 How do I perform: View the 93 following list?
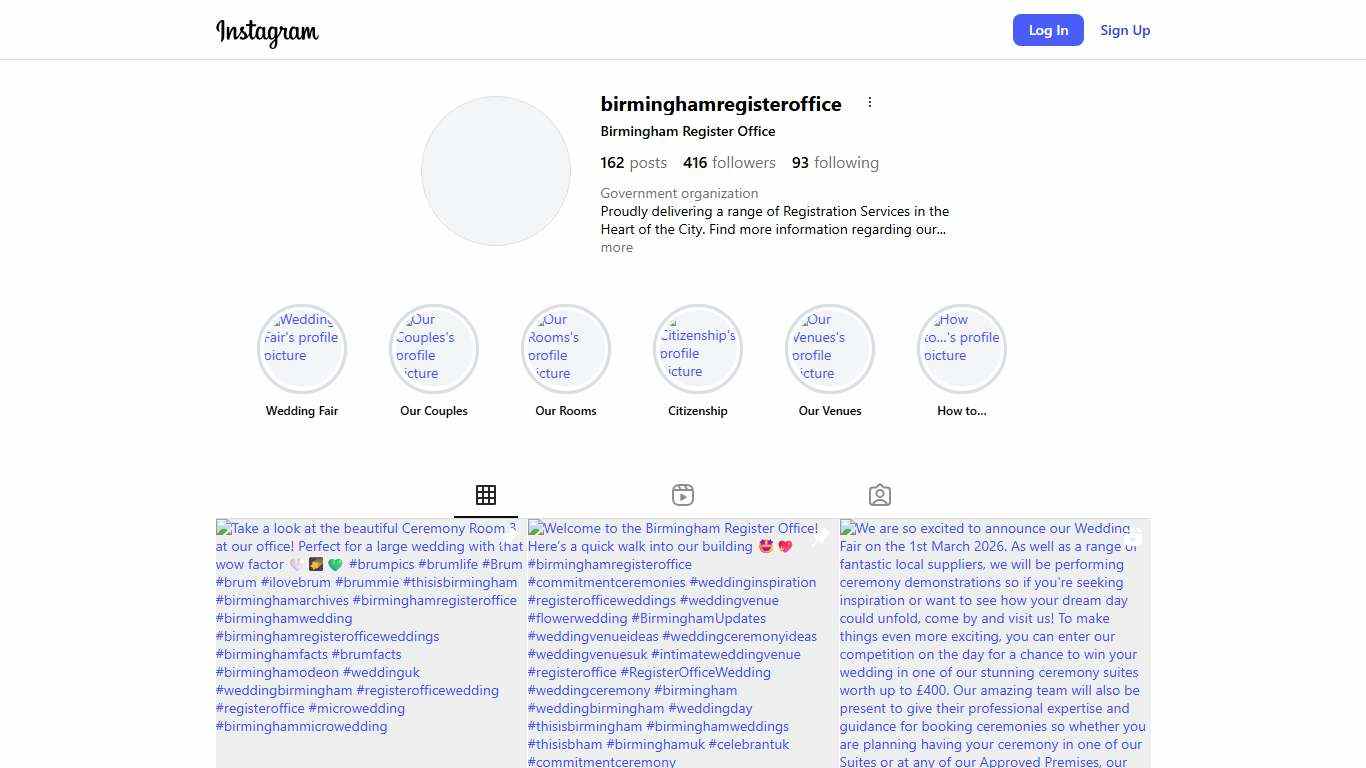click(x=835, y=163)
